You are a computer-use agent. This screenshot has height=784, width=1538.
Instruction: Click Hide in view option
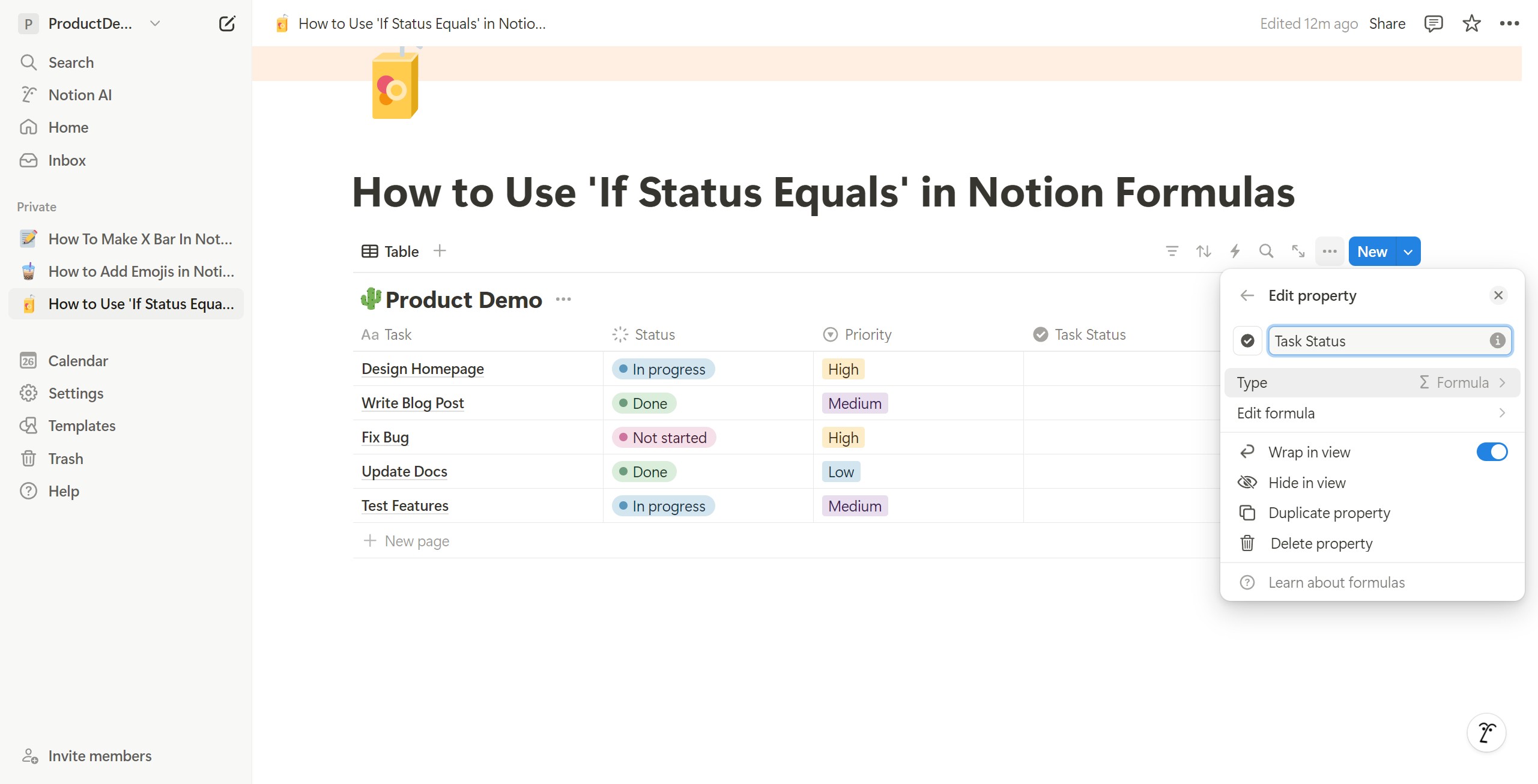[x=1372, y=483]
